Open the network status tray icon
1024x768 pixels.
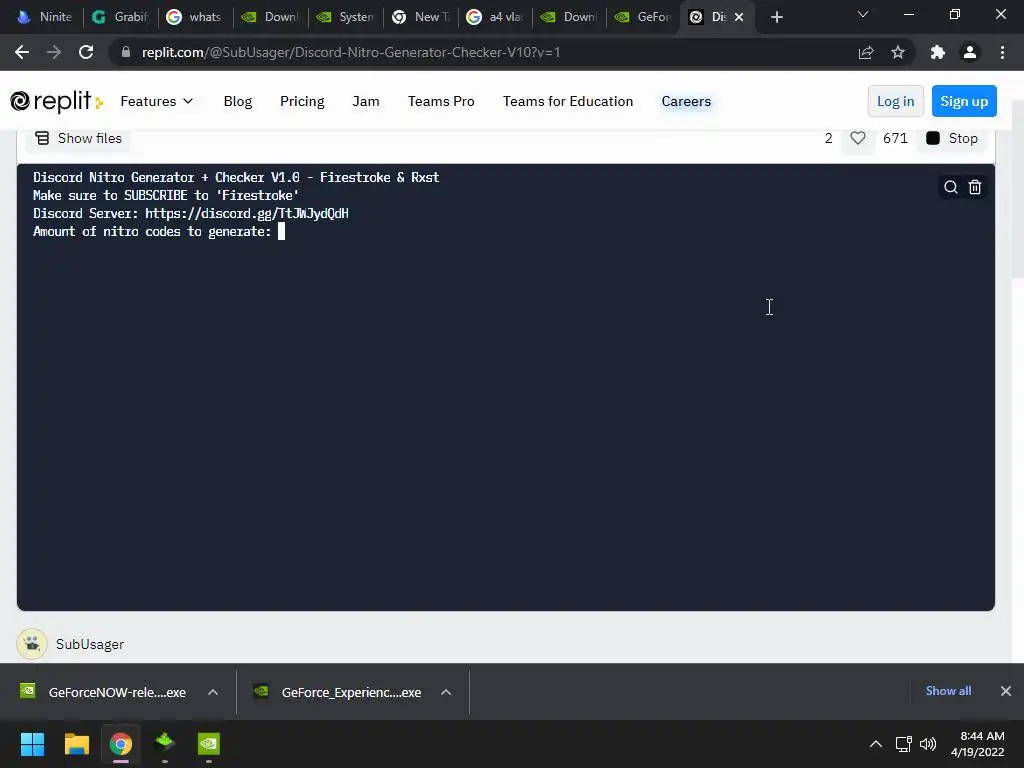tap(903, 744)
